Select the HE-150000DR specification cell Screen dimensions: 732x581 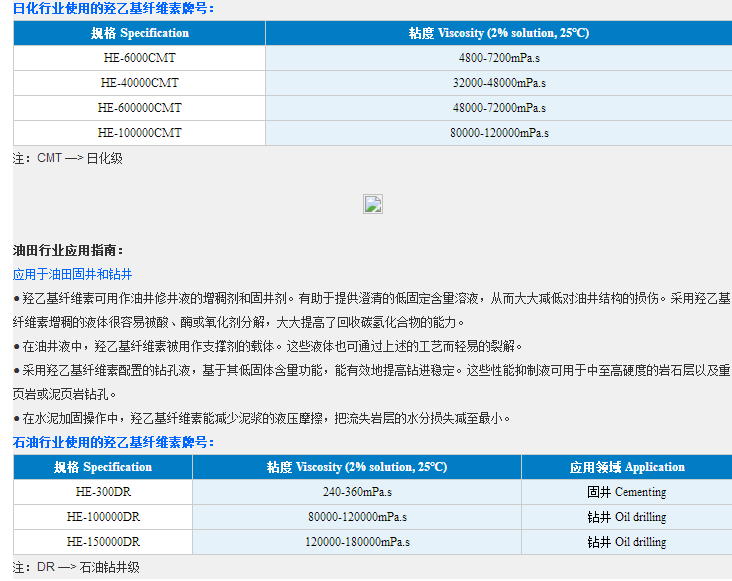(x=103, y=542)
